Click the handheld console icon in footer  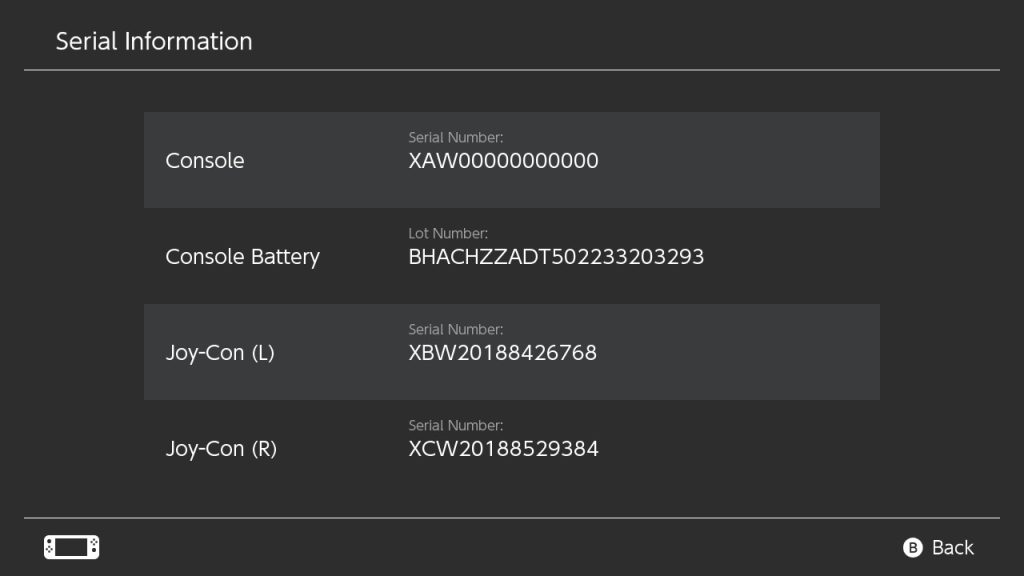click(71, 547)
